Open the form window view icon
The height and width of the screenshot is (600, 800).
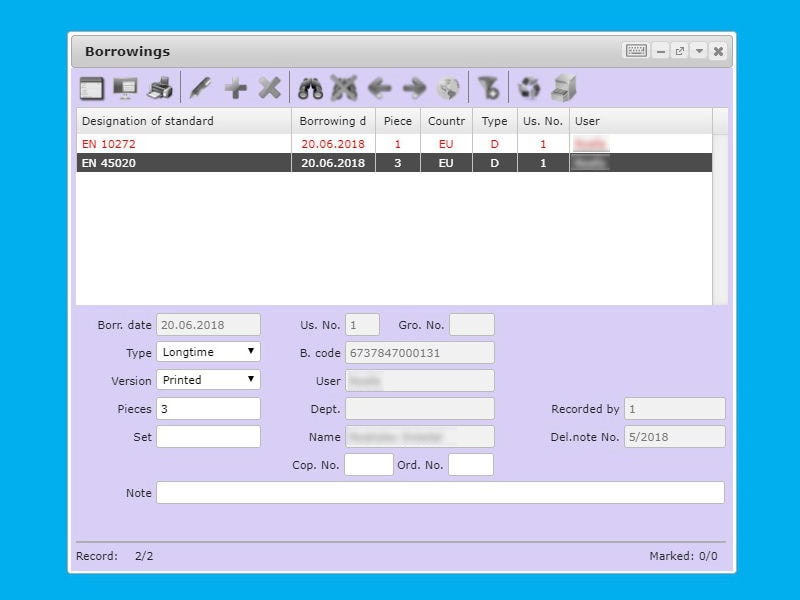pos(92,88)
